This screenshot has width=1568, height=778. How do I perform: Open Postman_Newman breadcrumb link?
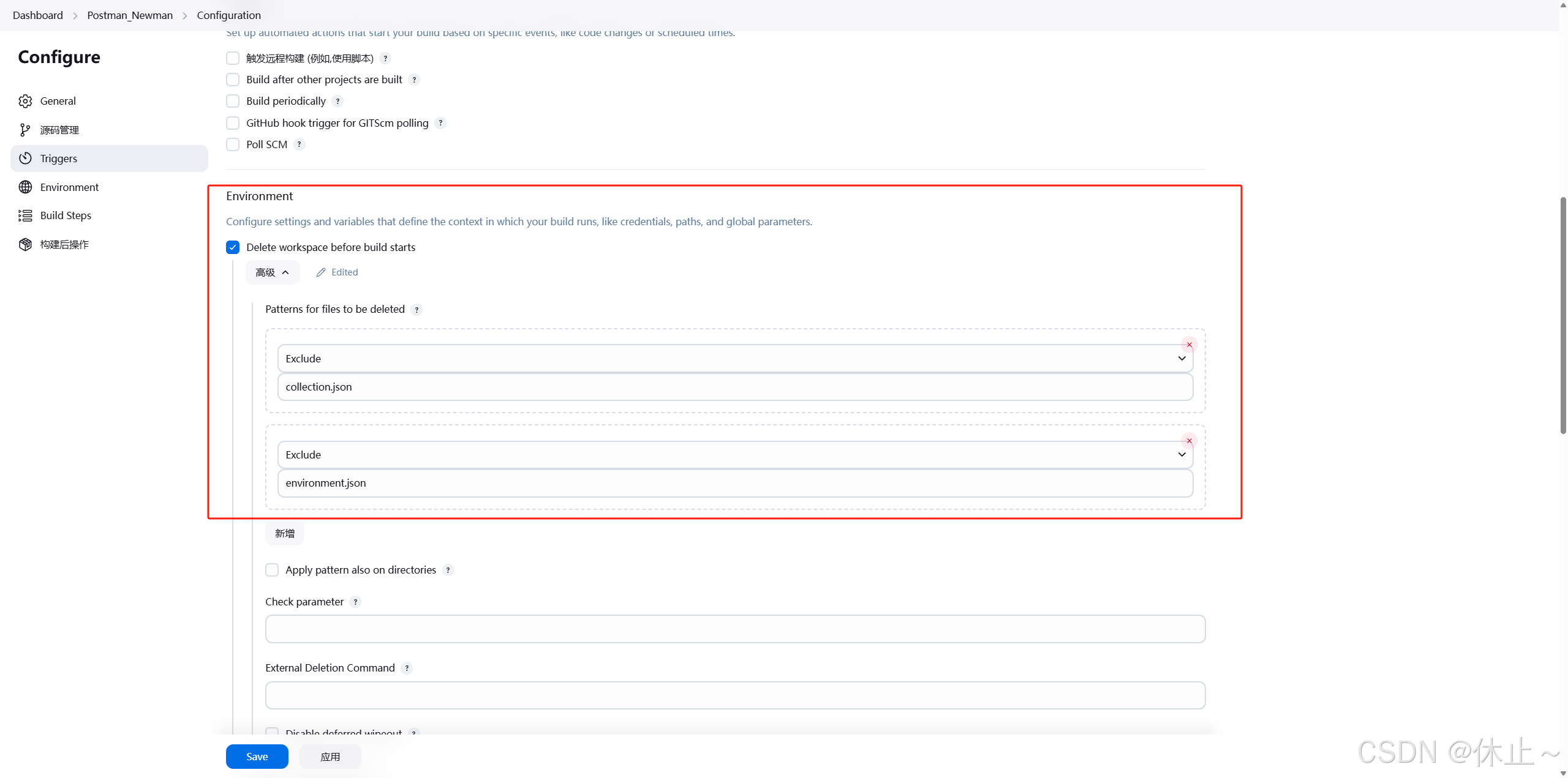point(130,15)
